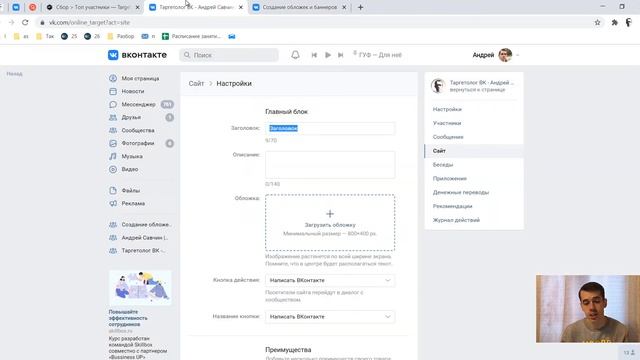Bookmark this page with the star icon
This screenshot has width=640, height=360.
tap(598, 22)
